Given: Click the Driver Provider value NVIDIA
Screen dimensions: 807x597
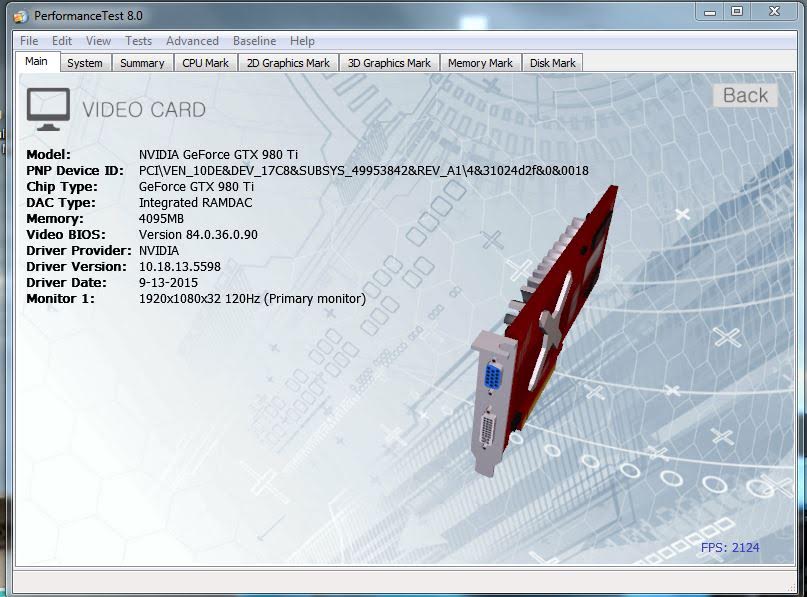Looking at the screenshot, I should (159, 250).
